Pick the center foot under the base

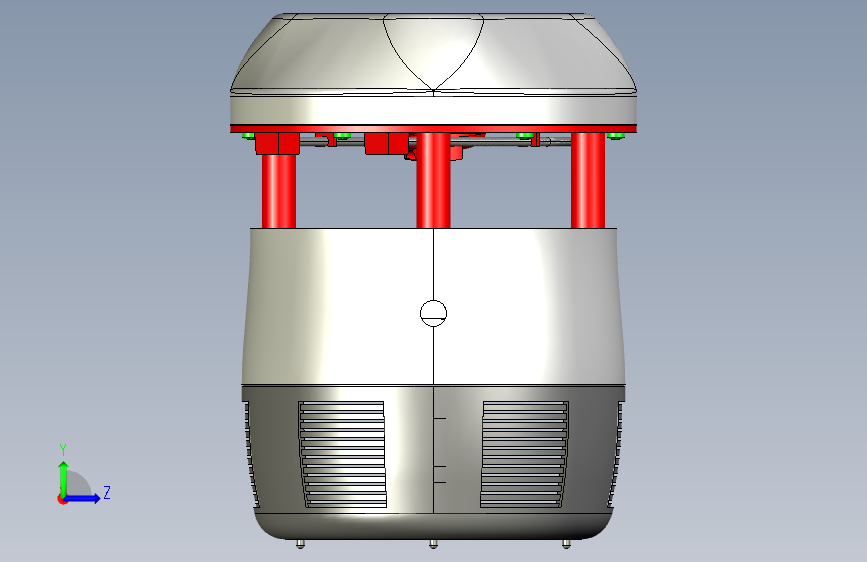(x=434, y=544)
